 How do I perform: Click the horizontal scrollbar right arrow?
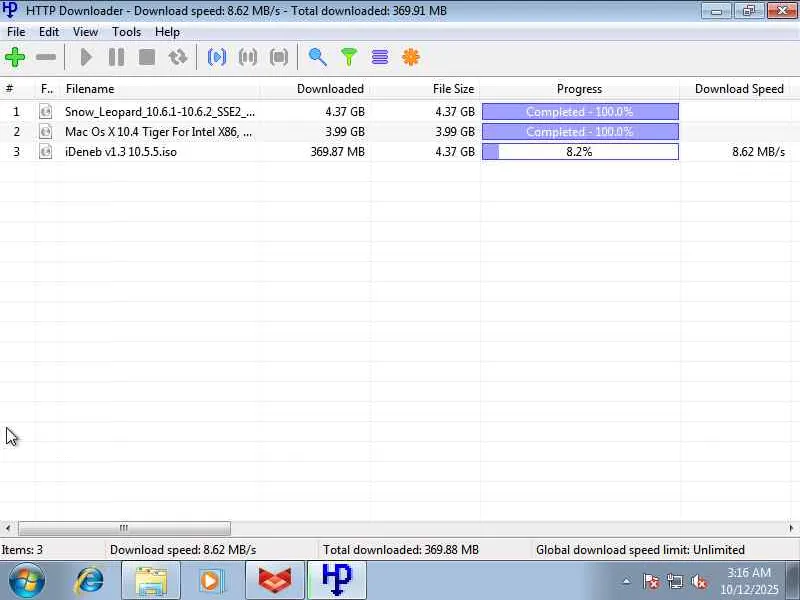791,528
